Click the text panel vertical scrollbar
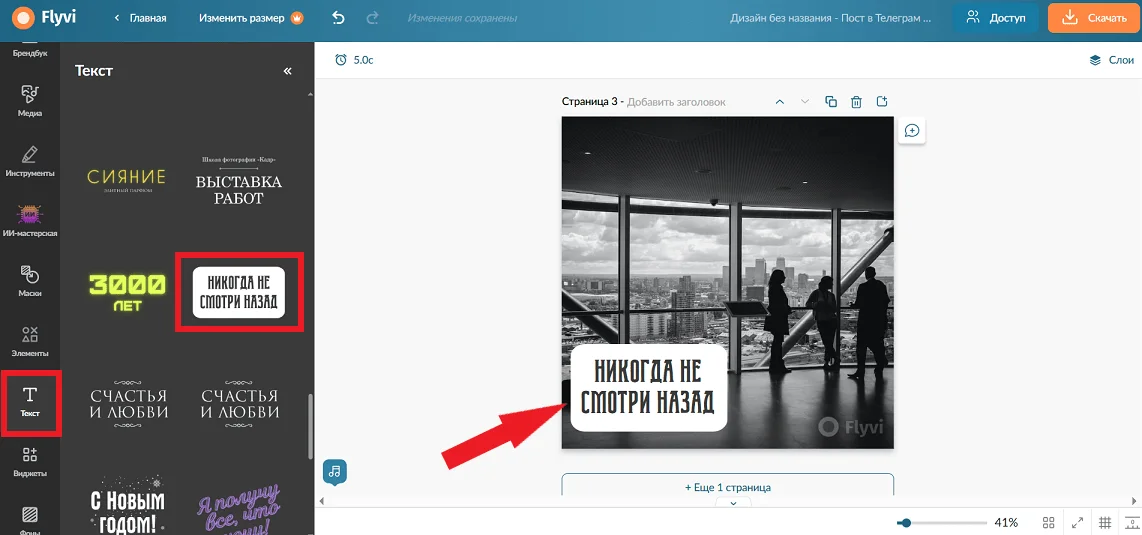This screenshot has height=535, width=1142. point(311,427)
